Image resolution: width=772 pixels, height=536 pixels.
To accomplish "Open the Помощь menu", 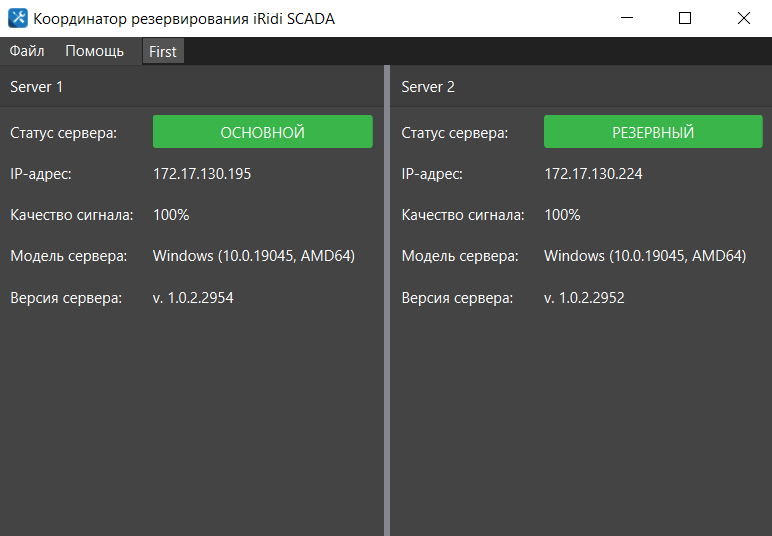I will pyautogui.click(x=94, y=51).
